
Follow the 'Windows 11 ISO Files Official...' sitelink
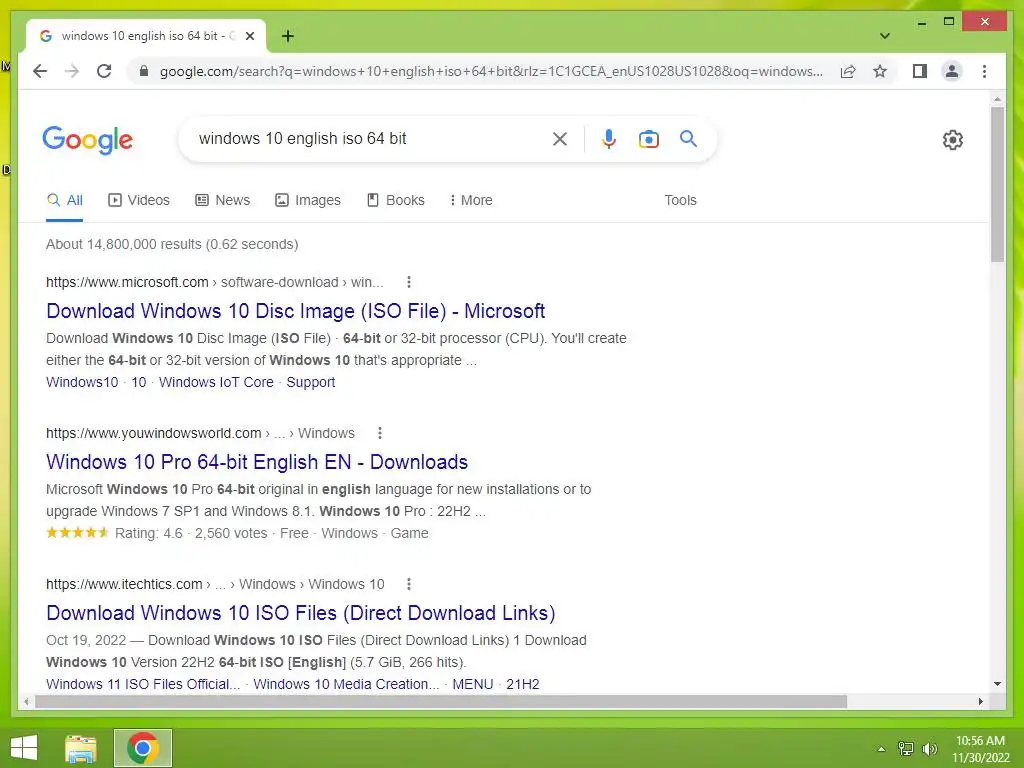(143, 684)
